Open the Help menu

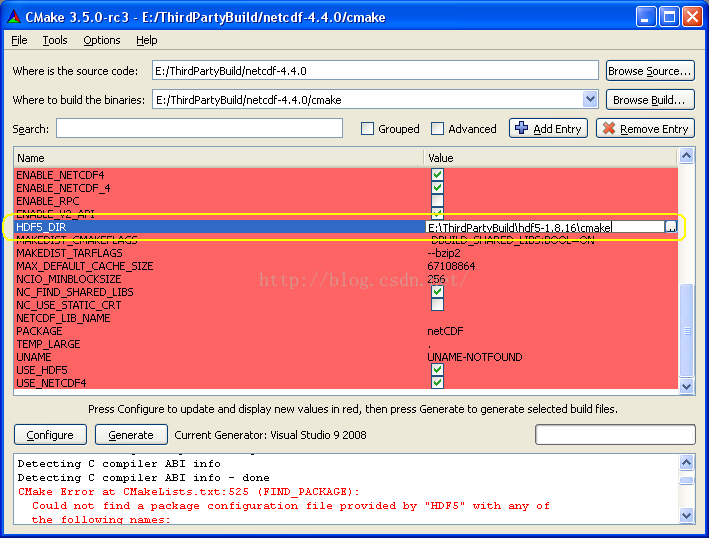coord(147,40)
